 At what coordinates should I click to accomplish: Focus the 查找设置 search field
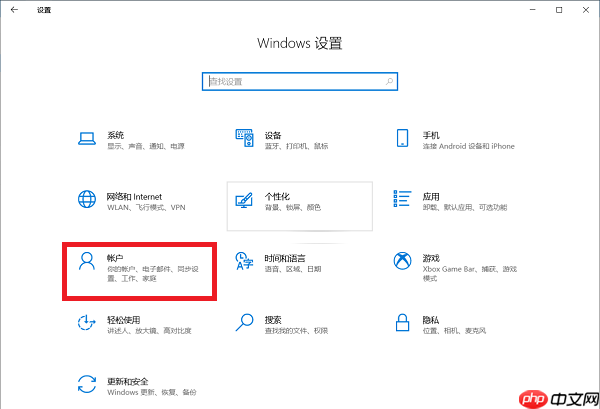click(x=300, y=81)
